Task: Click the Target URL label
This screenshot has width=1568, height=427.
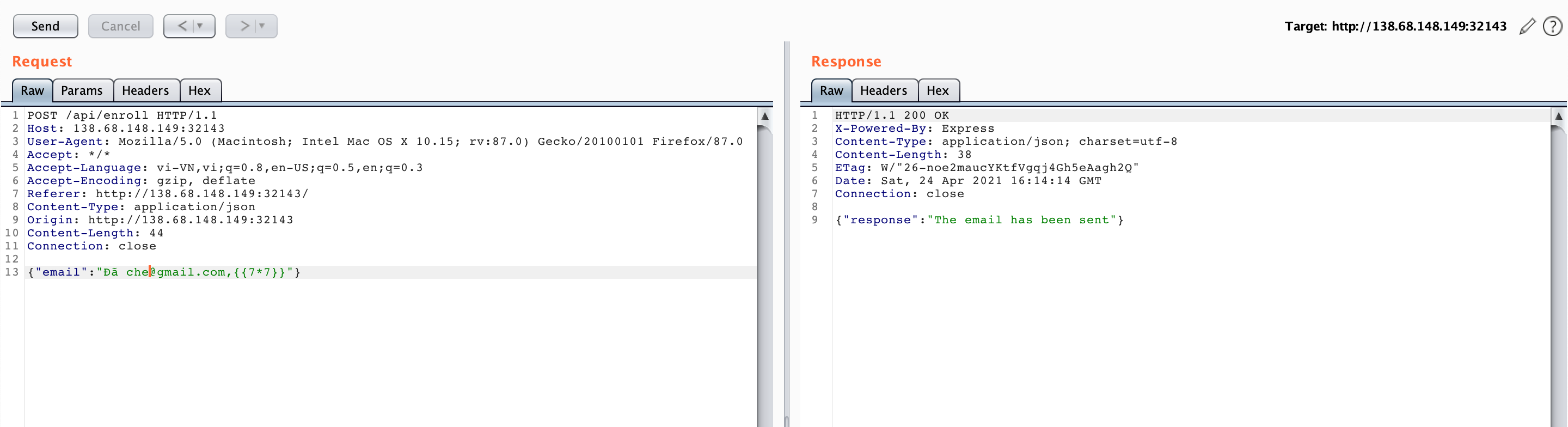Action: (1396, 26)
